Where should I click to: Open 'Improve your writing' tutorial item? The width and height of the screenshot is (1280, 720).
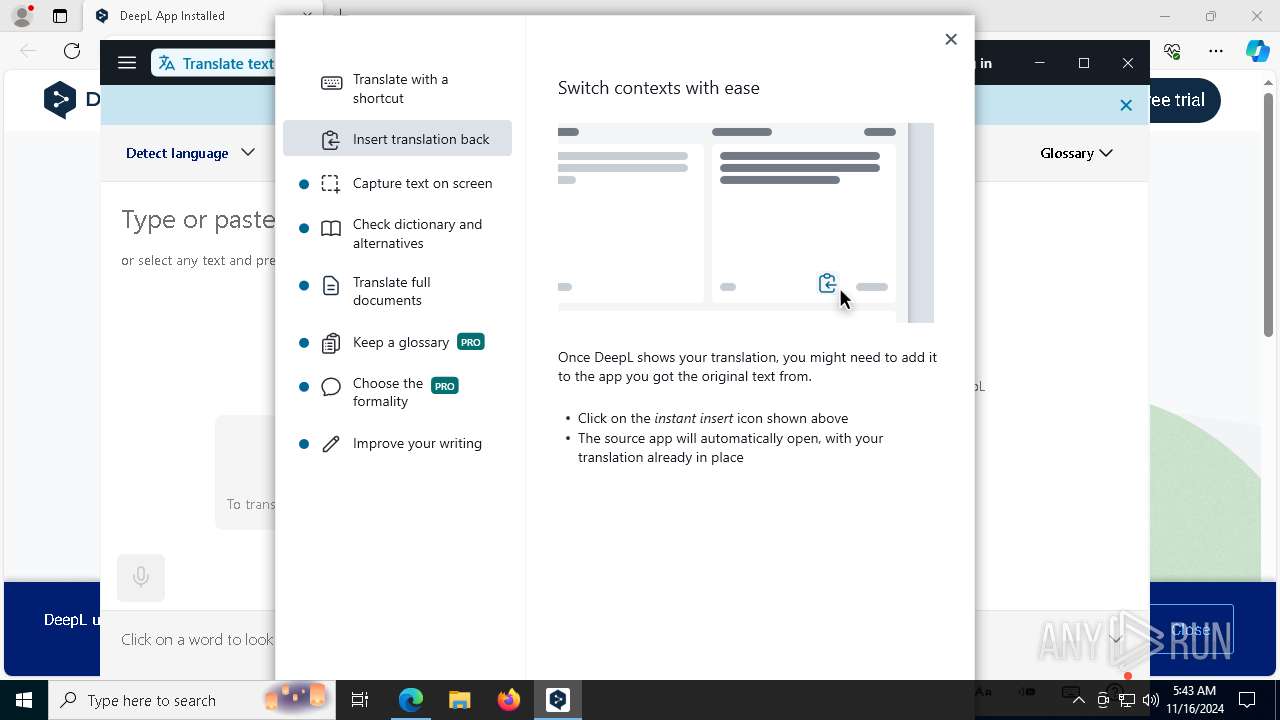coord(397,443)
